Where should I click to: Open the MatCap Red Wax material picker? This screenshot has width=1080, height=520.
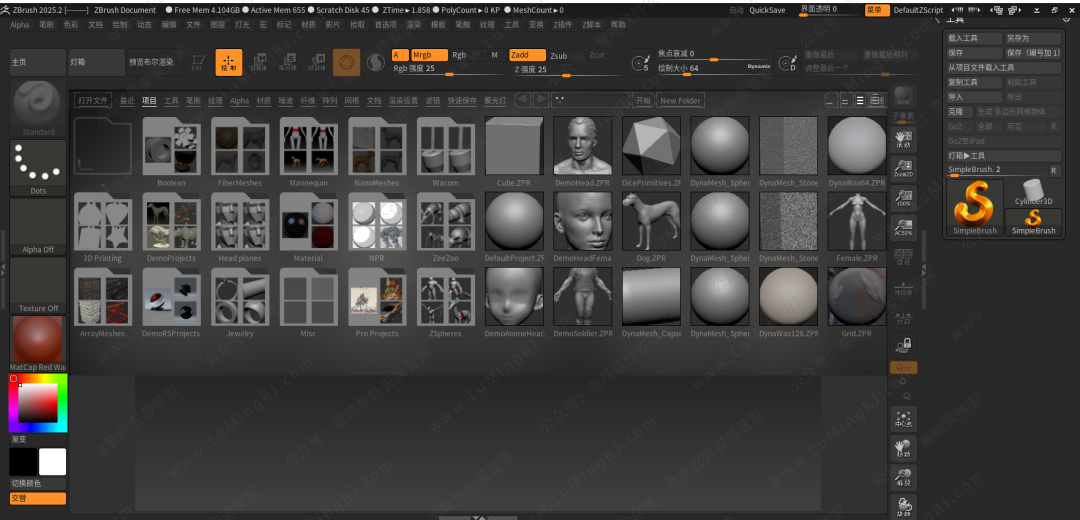(x=38, y=341)
